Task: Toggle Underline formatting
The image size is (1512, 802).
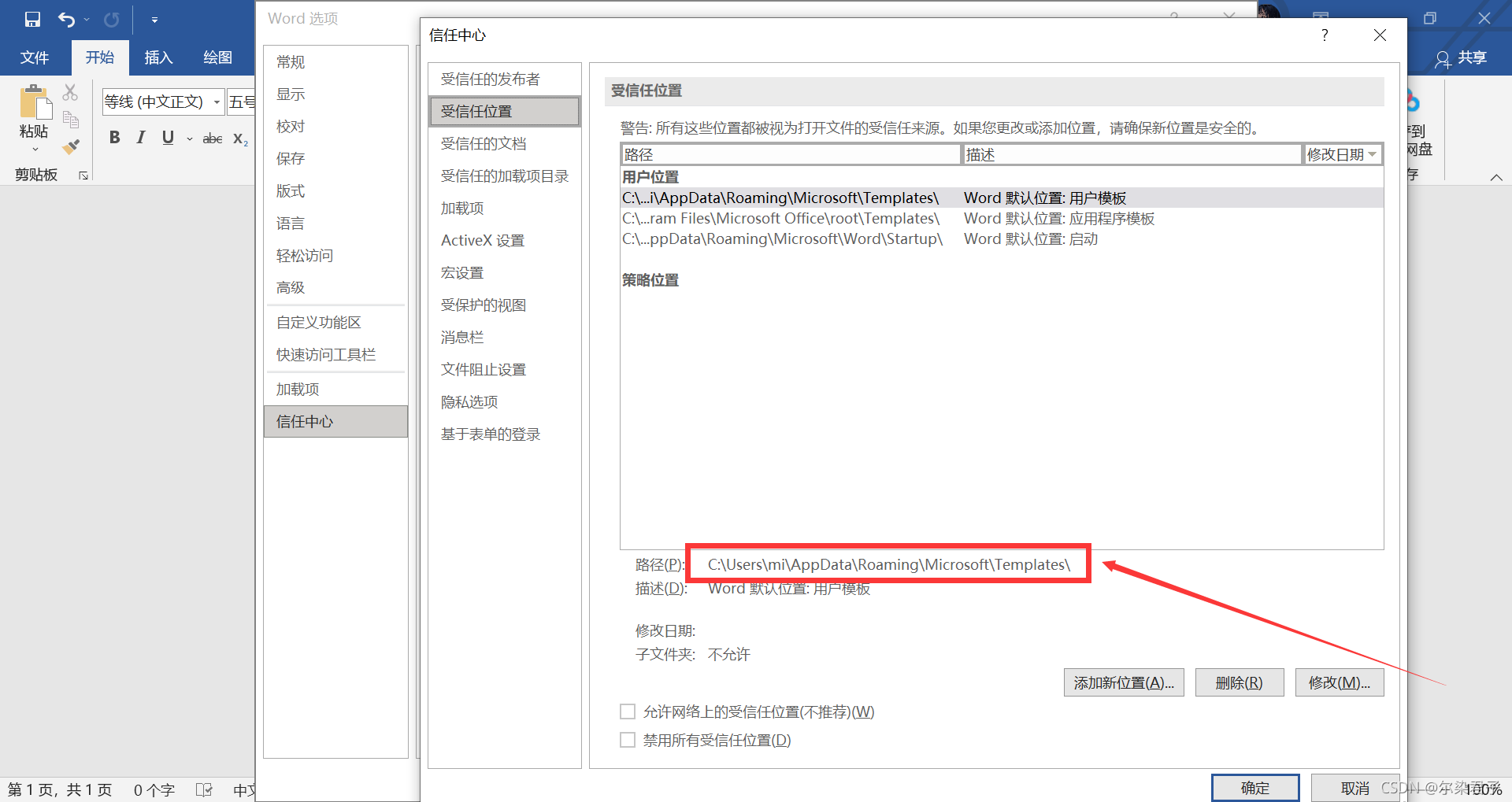Action: coord(168,138)
